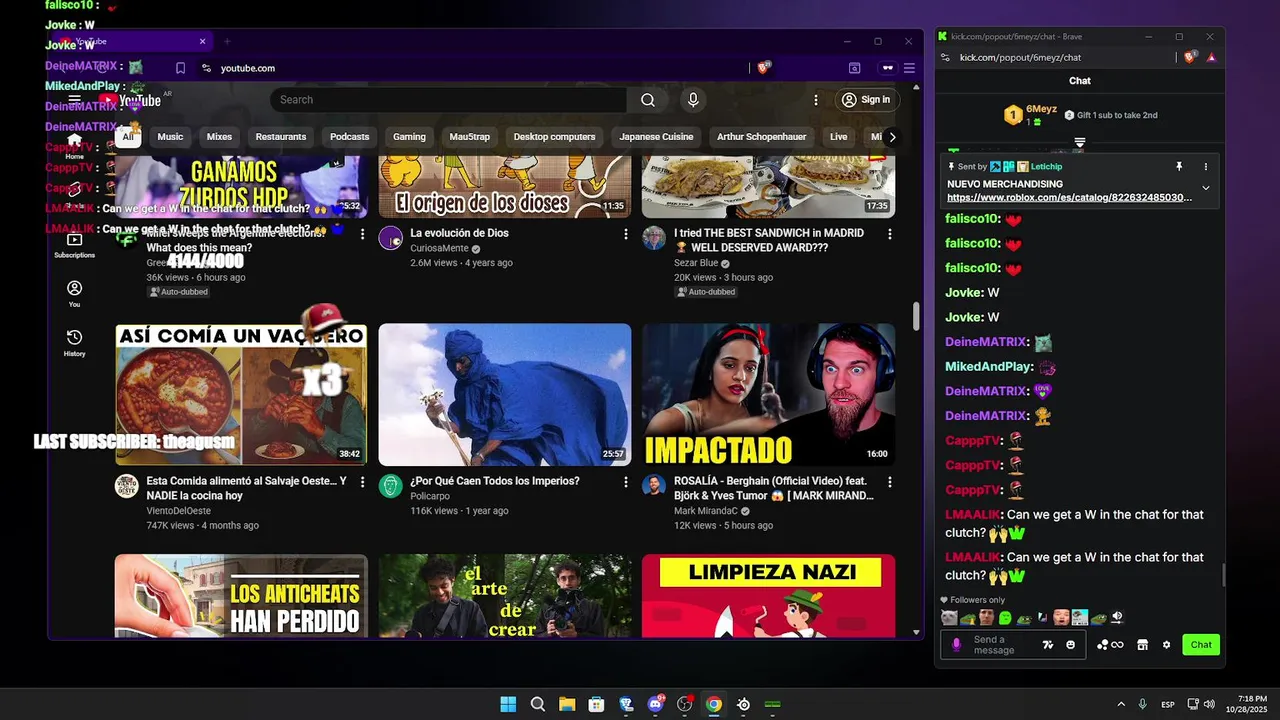Open ¿Por Qué Caen Todos los Imperios? title
The width and height of the screenshot is (1280, 720).
click(x=494, y=481)
